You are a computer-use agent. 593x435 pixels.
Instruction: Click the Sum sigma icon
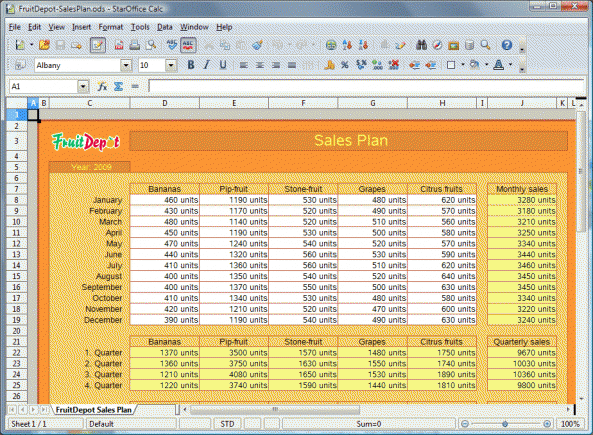(118, 87)
